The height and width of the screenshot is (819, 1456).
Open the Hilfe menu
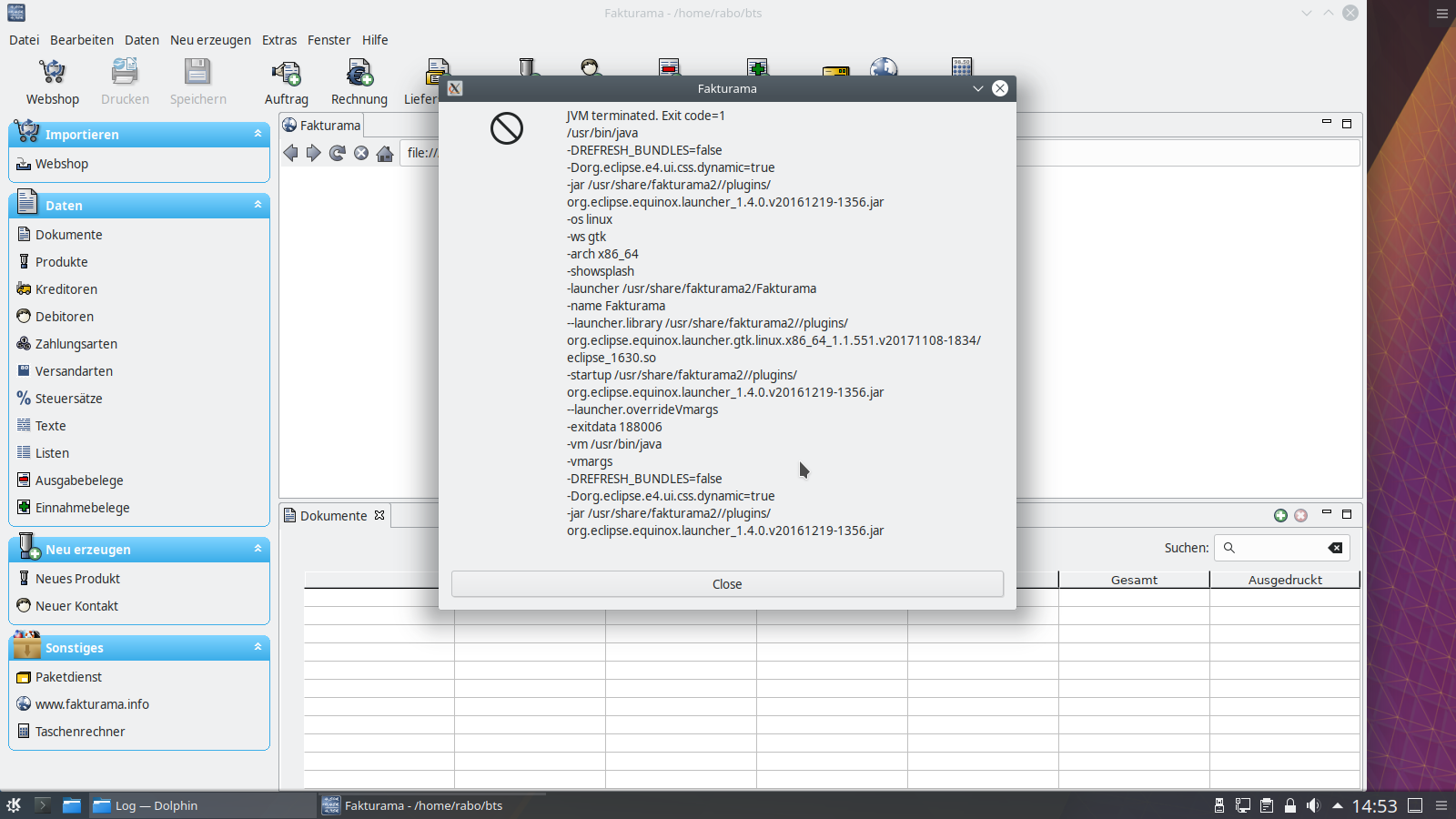pos(375,40)
